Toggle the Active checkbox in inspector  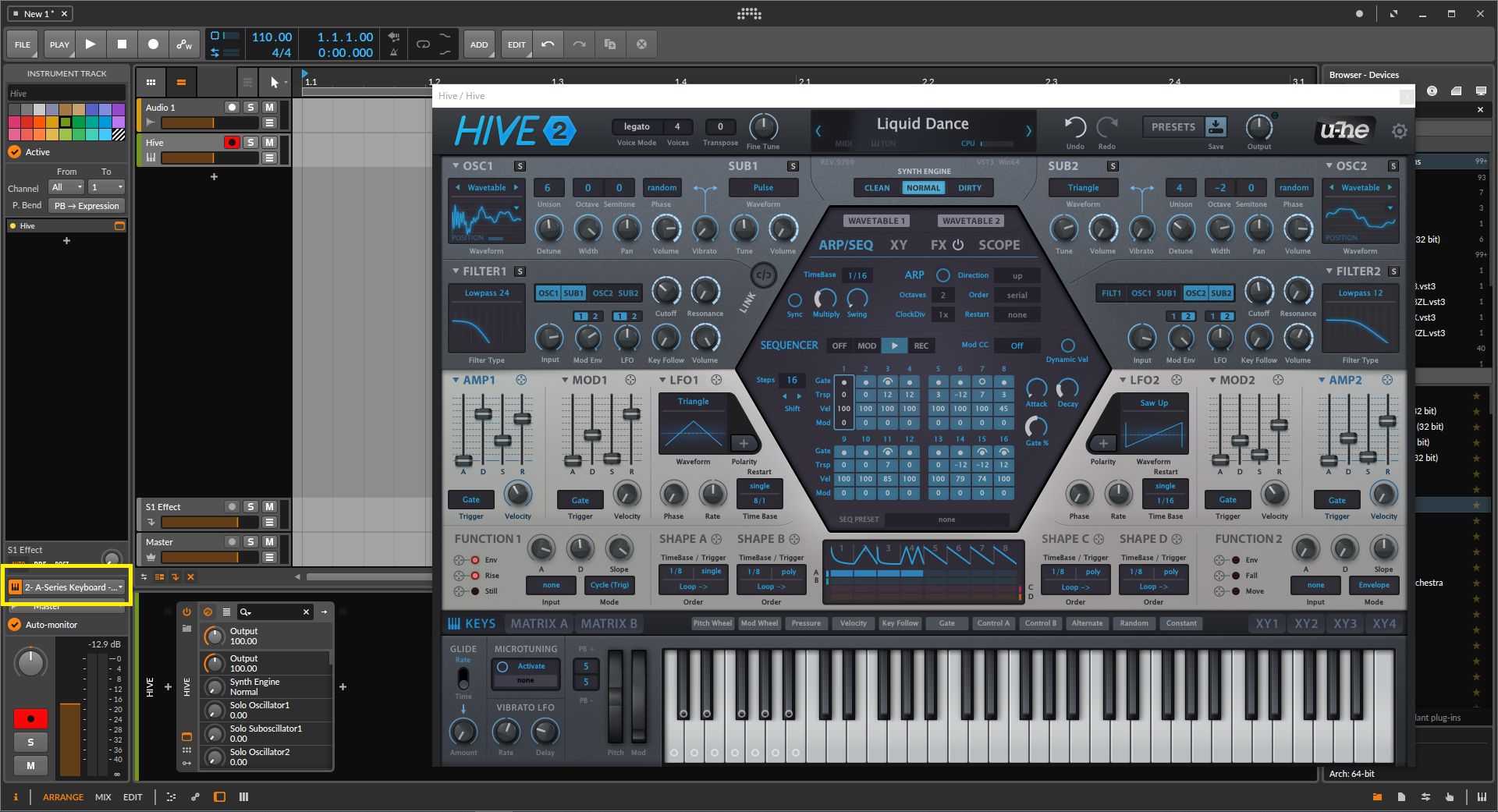(15, 152)
